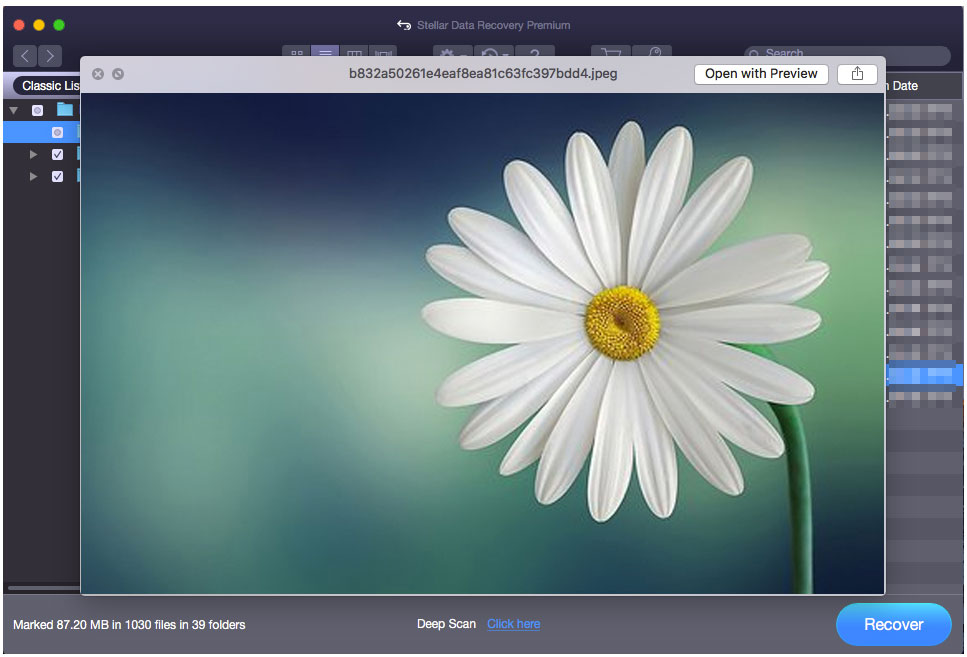
Task: Click the share icon in preview header
Action: coord(857,74)
